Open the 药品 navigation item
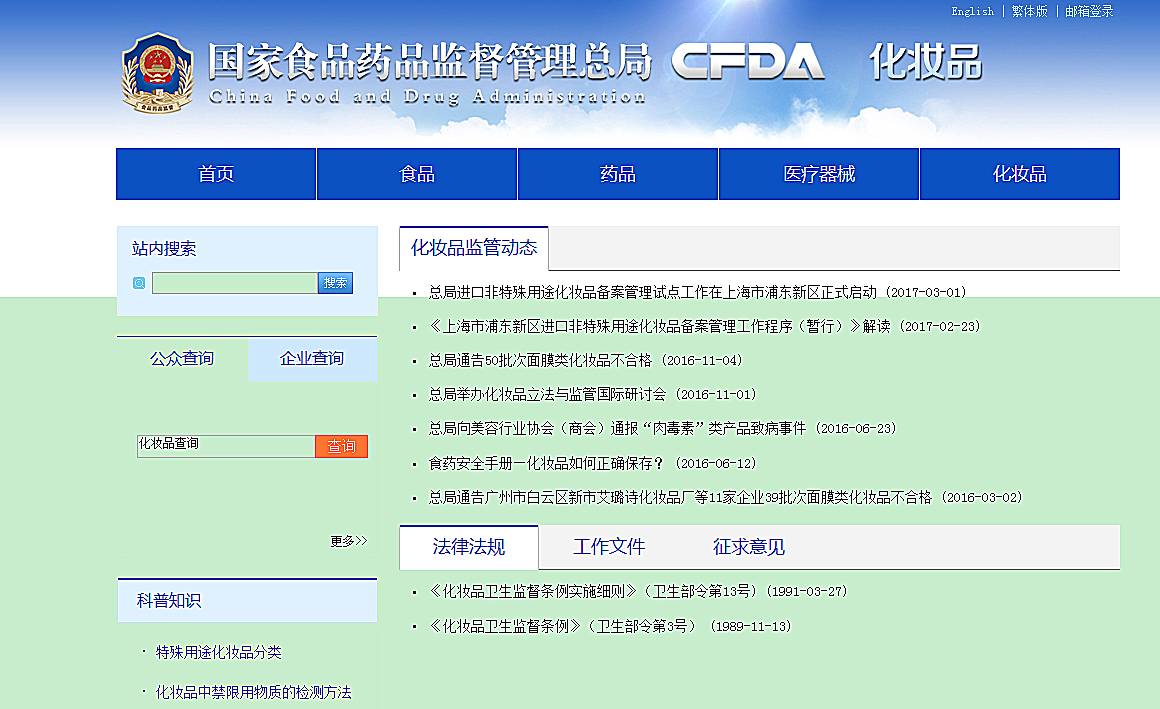The image size is (1160, 709). click(618, 174)
